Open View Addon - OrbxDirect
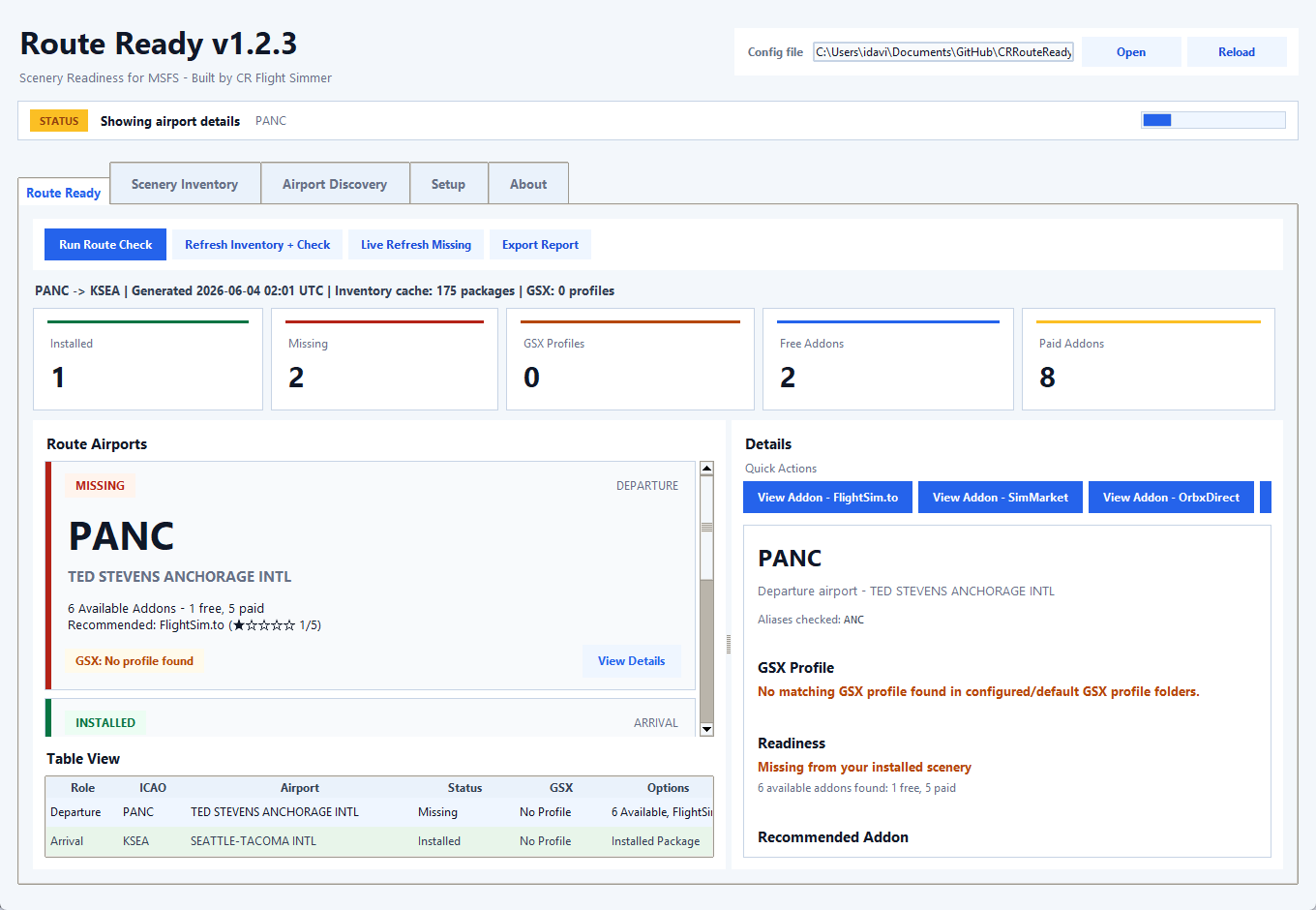 (x=1171, y=498)
